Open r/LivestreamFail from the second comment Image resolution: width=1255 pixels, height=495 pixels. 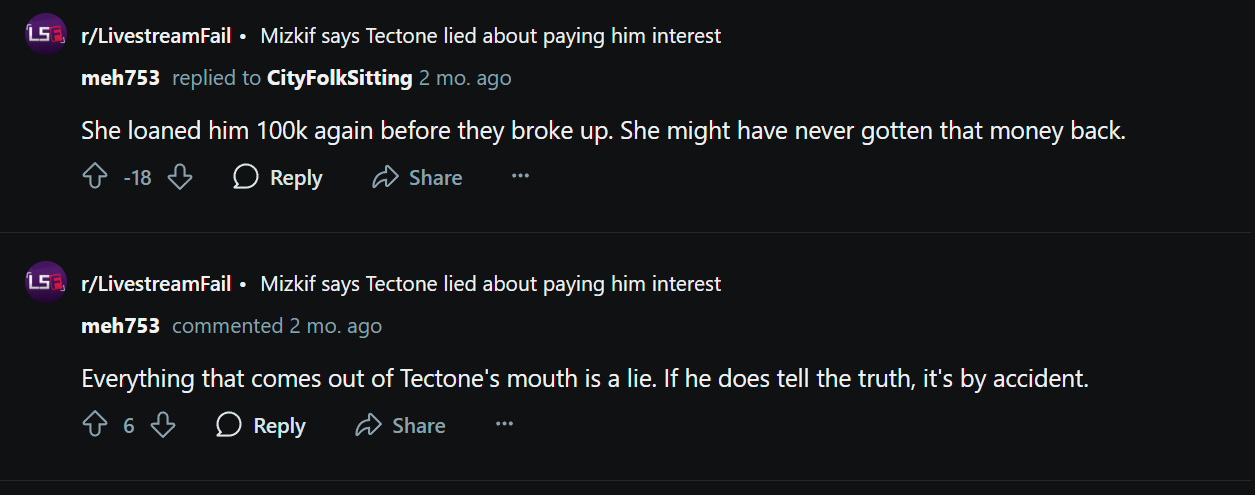coord(155,284)
